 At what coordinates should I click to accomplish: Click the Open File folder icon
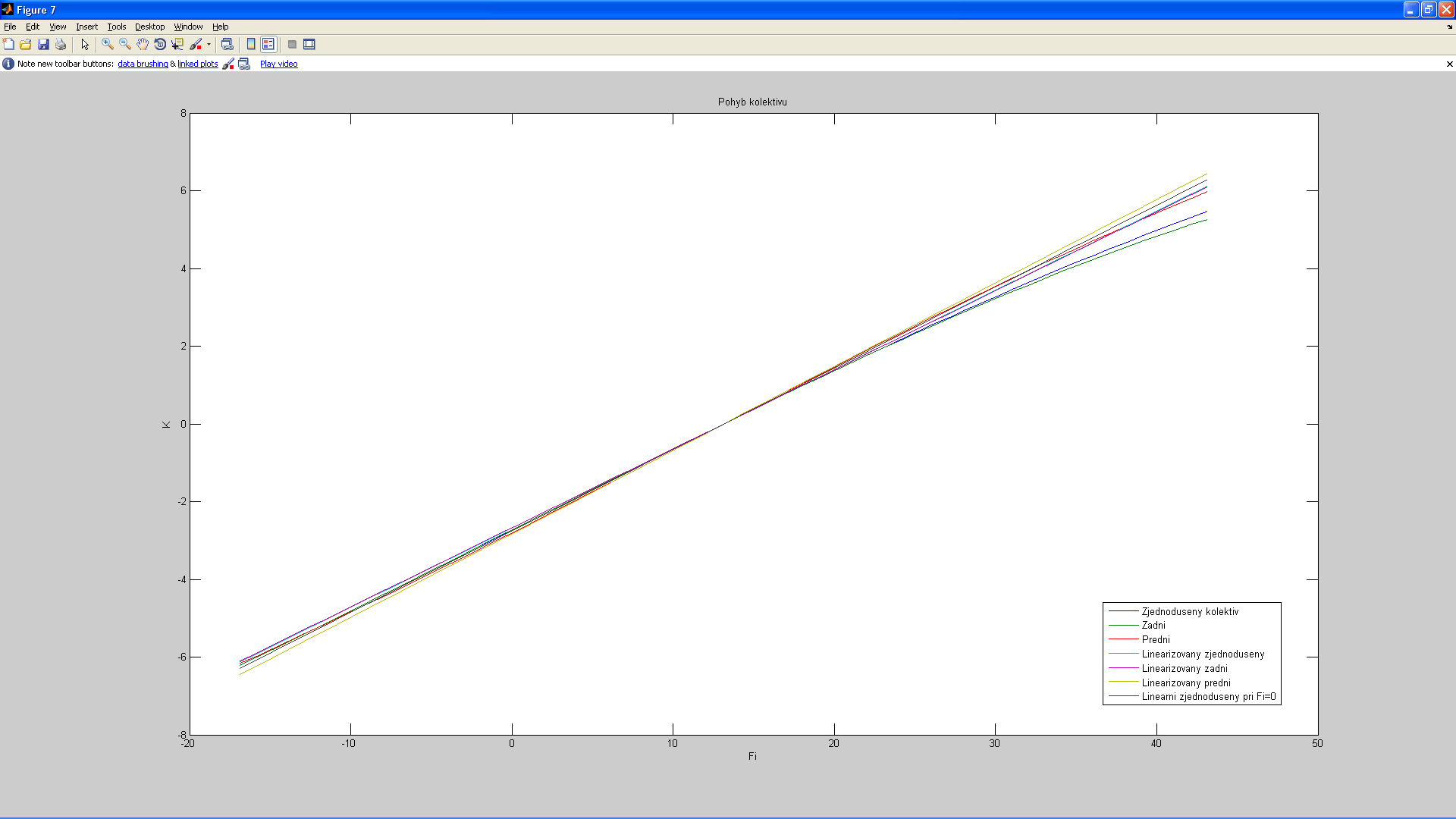pyautogui.click(x=26, y=44)
